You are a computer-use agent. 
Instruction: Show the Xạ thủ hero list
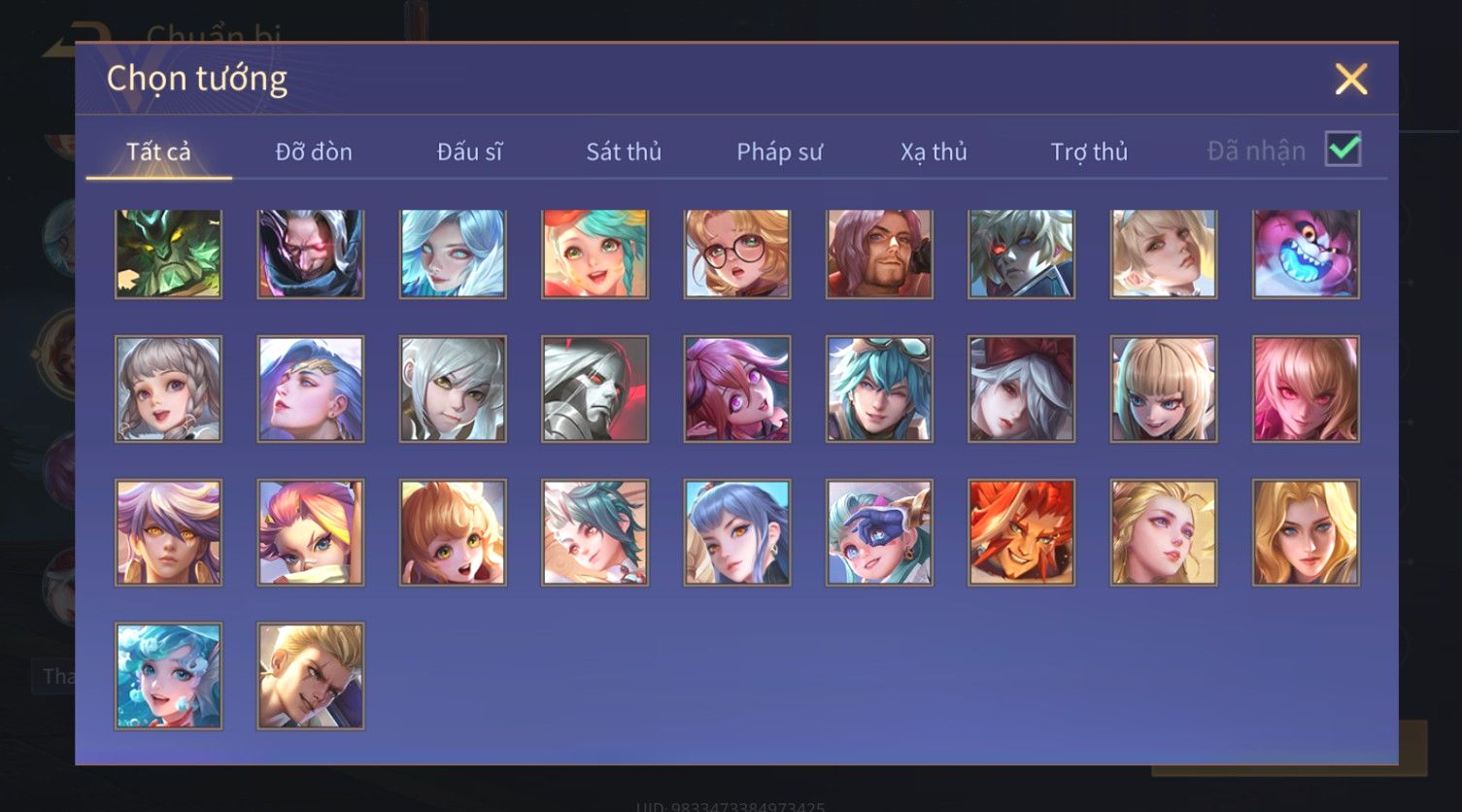(934, 152)
